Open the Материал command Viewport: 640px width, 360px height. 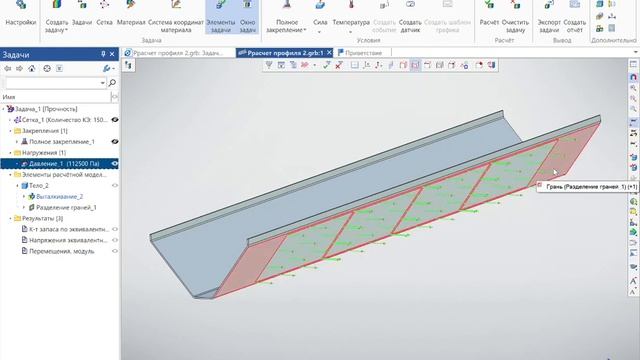click(x=131, y=16)
